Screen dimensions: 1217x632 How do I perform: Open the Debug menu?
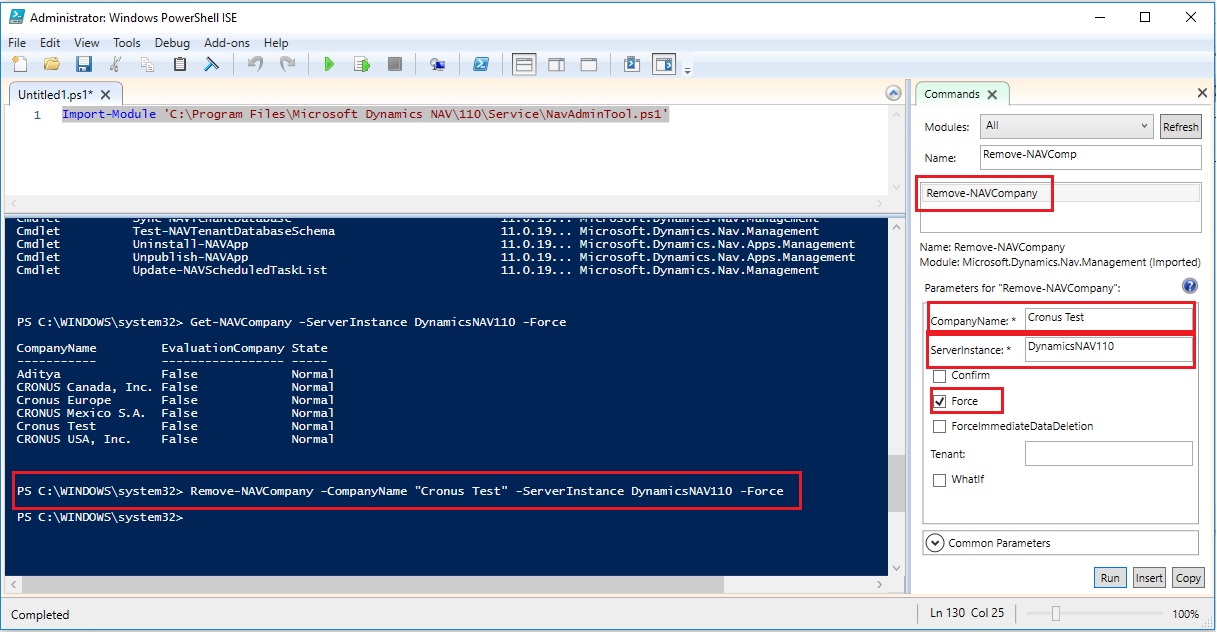[x=172, y=43]
